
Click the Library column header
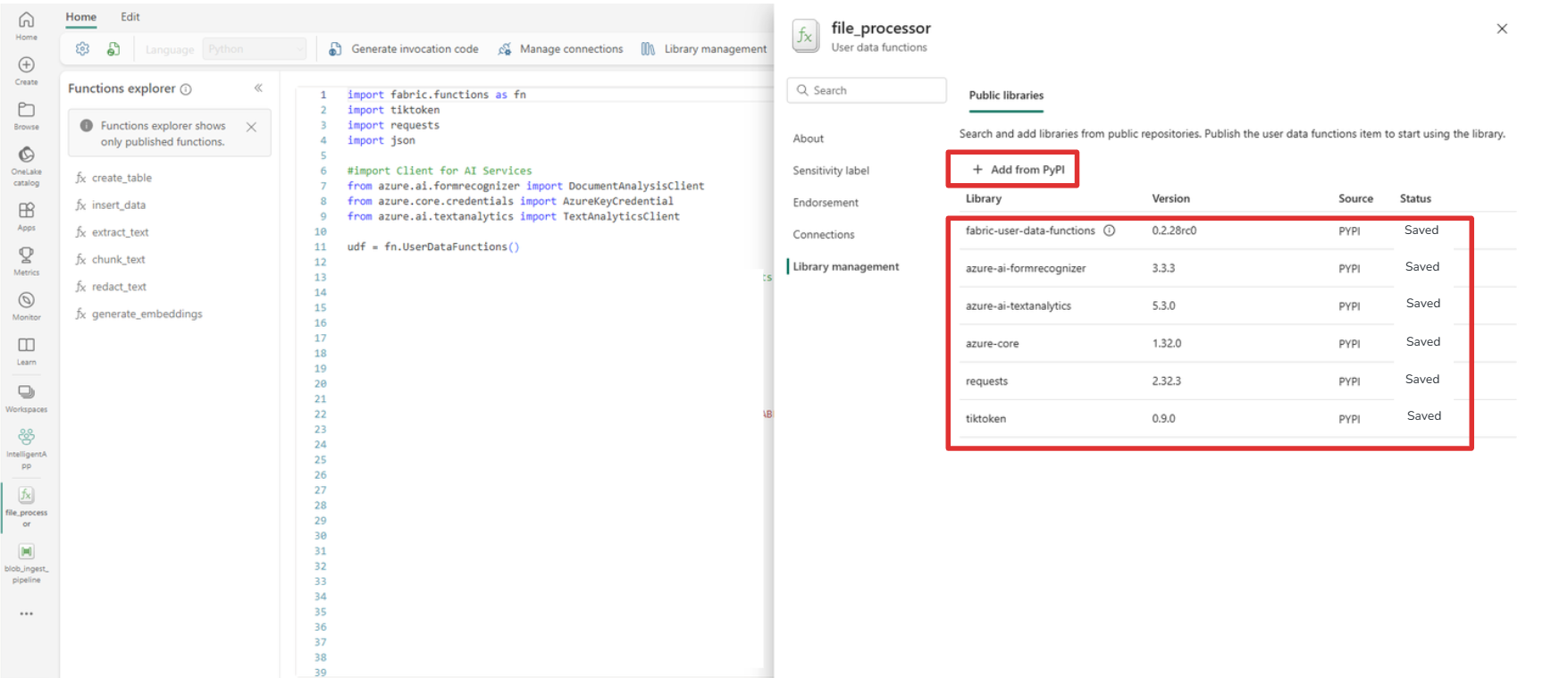(x=984, y=198)
